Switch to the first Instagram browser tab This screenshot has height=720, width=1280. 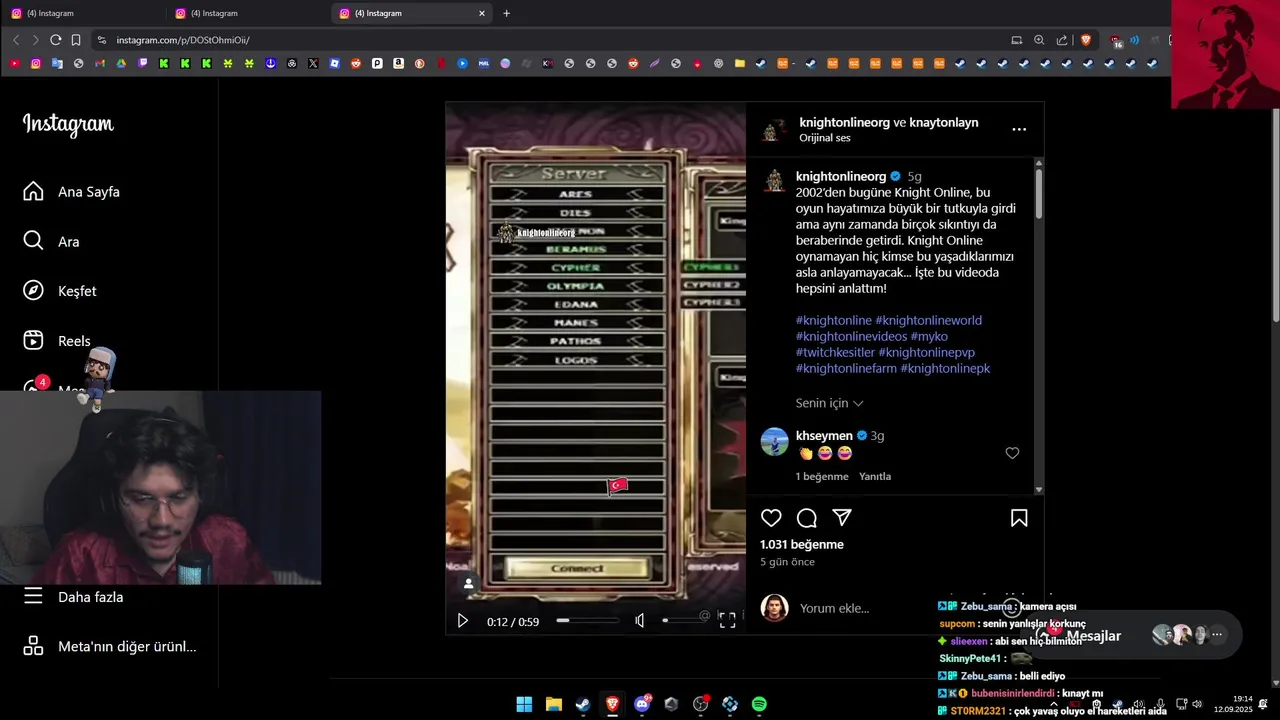click(80, 13)
